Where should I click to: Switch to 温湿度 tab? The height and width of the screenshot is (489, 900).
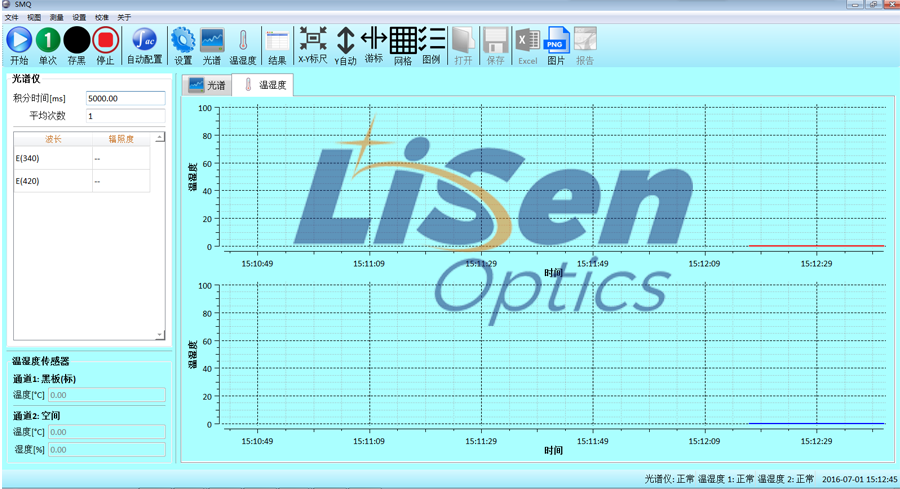click(x=263, y=85)
